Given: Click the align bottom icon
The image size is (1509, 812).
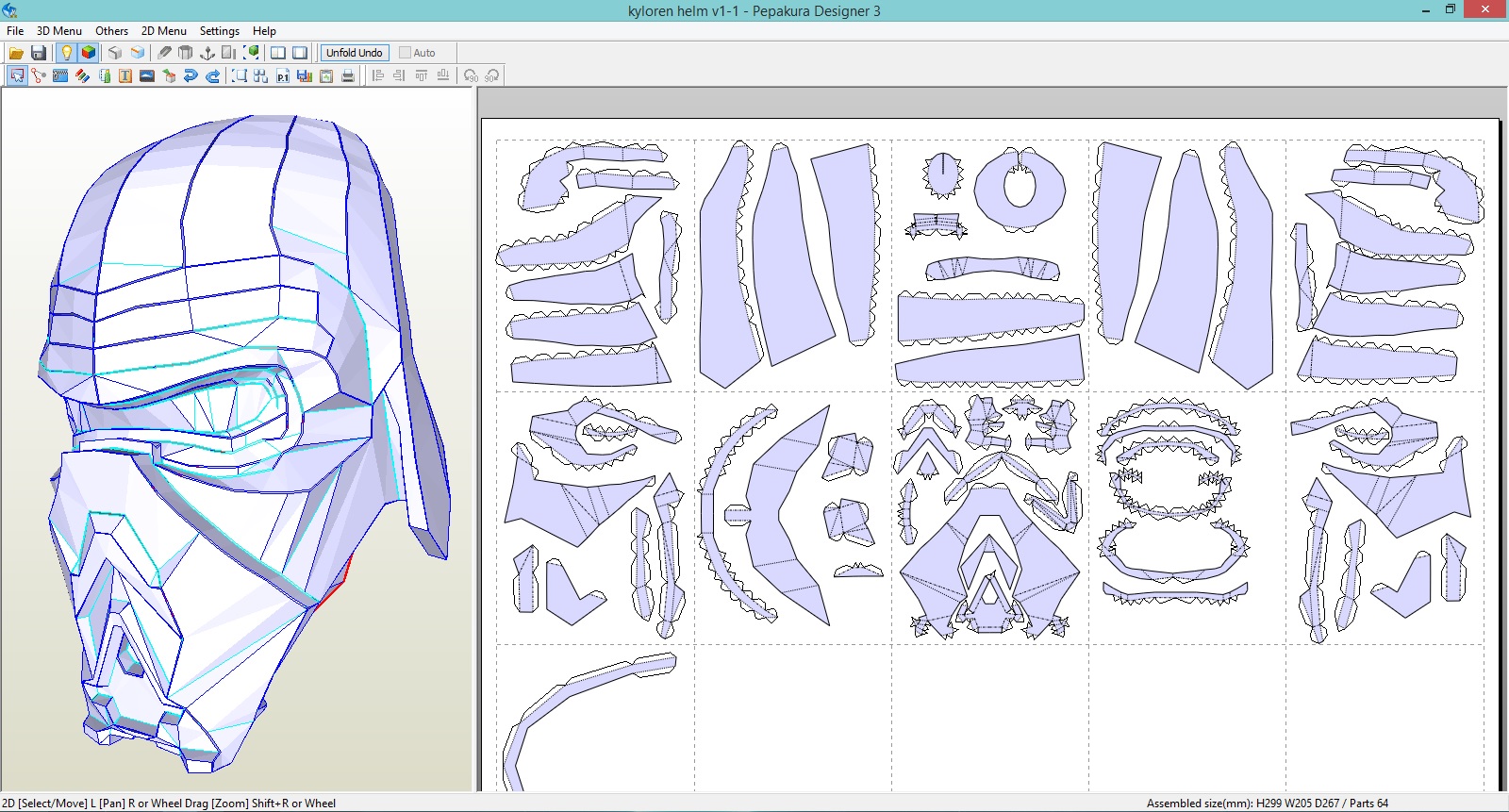Looking at the screenshot, I should coord(443,75).
